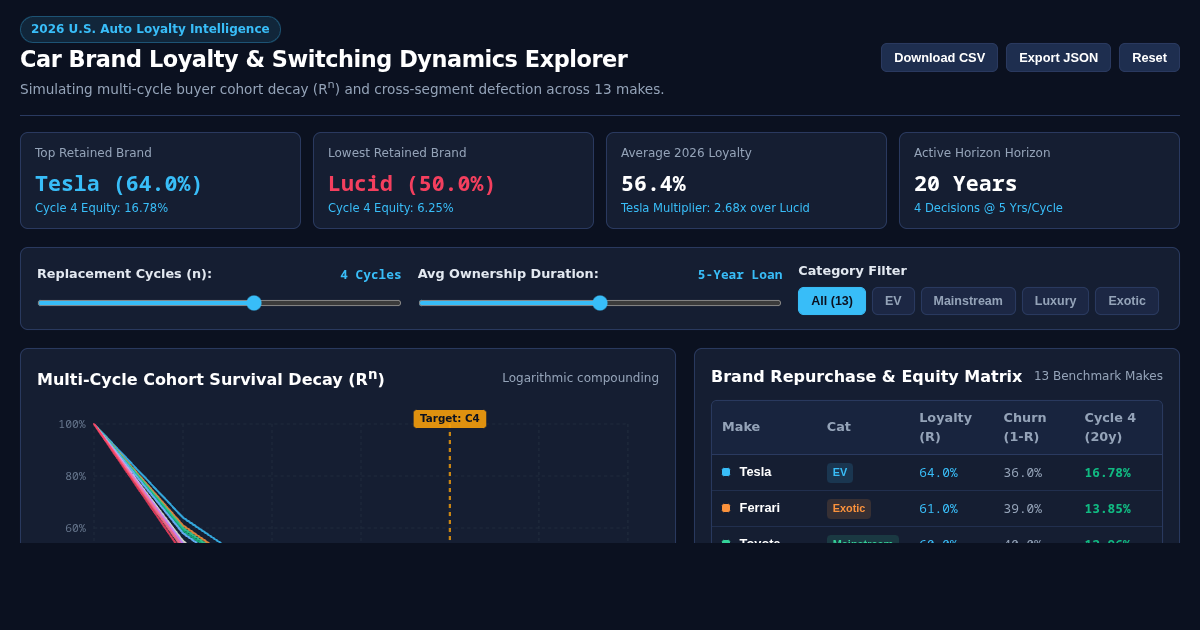Click the Target: C4 chart marker
This screenshot has height=630, width=1200.
pos(450,419)
